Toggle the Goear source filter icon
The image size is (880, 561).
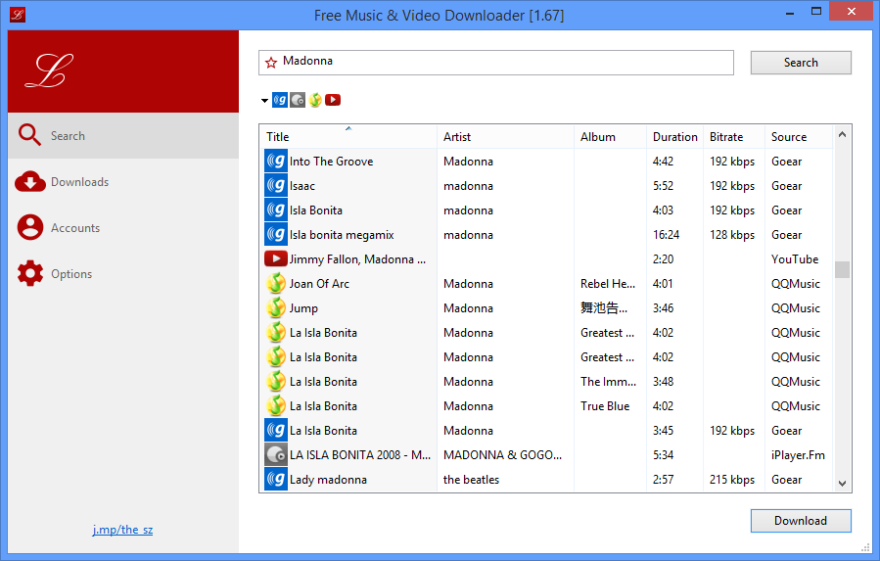point(280,100)
